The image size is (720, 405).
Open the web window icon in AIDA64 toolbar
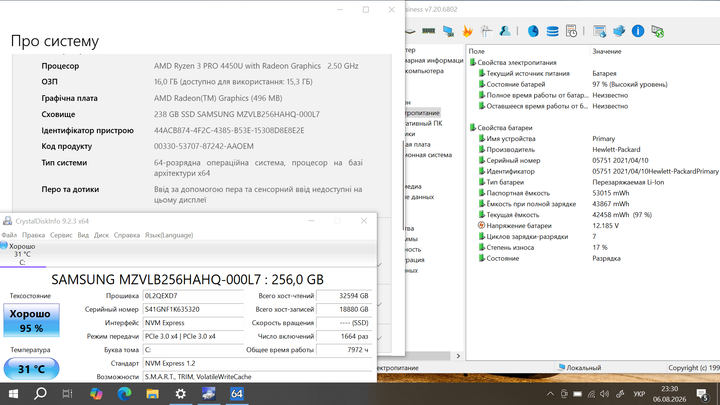[599, 31]
